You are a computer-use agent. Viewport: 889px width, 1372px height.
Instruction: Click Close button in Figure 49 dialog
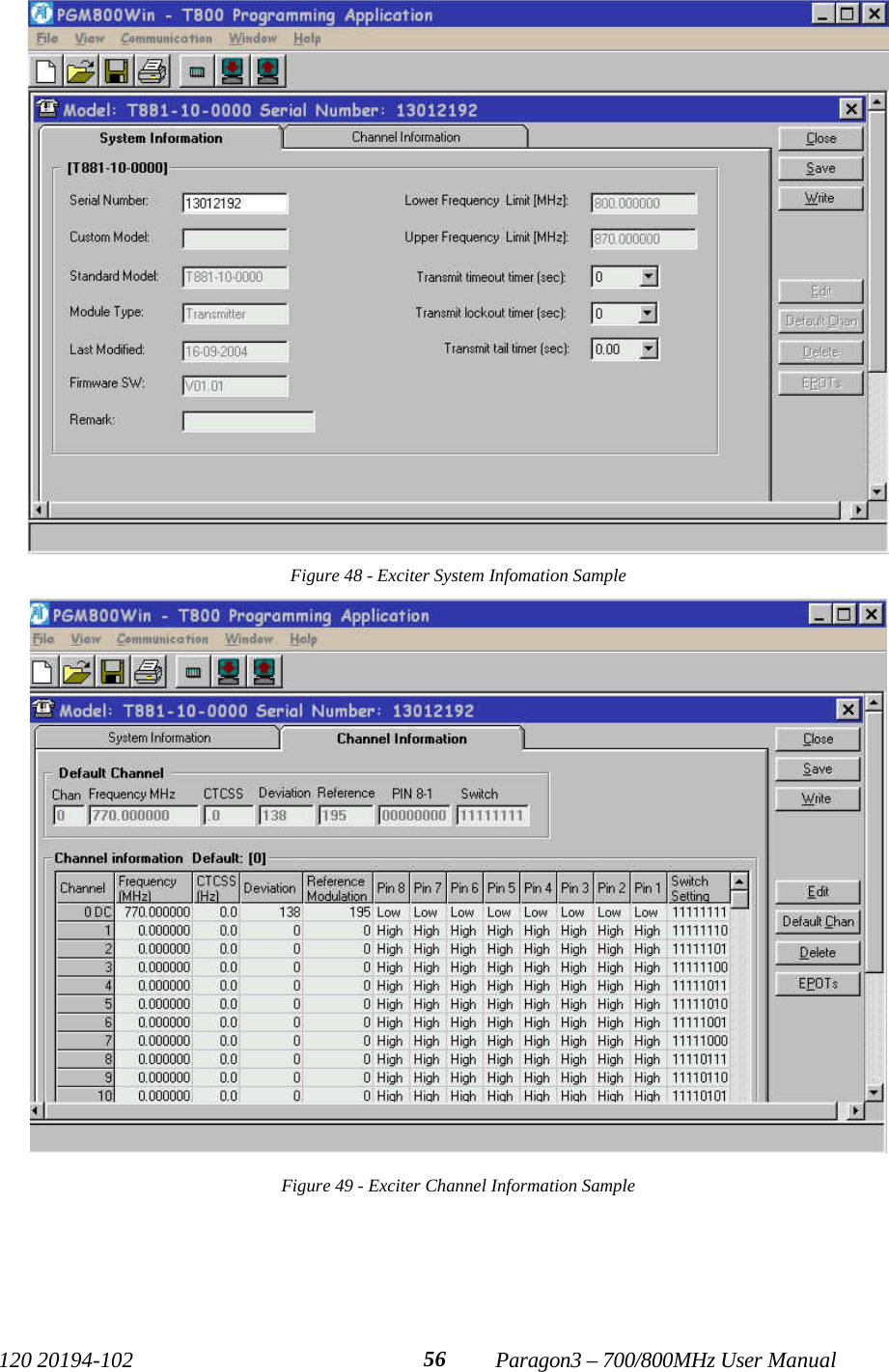pos(818,739)
